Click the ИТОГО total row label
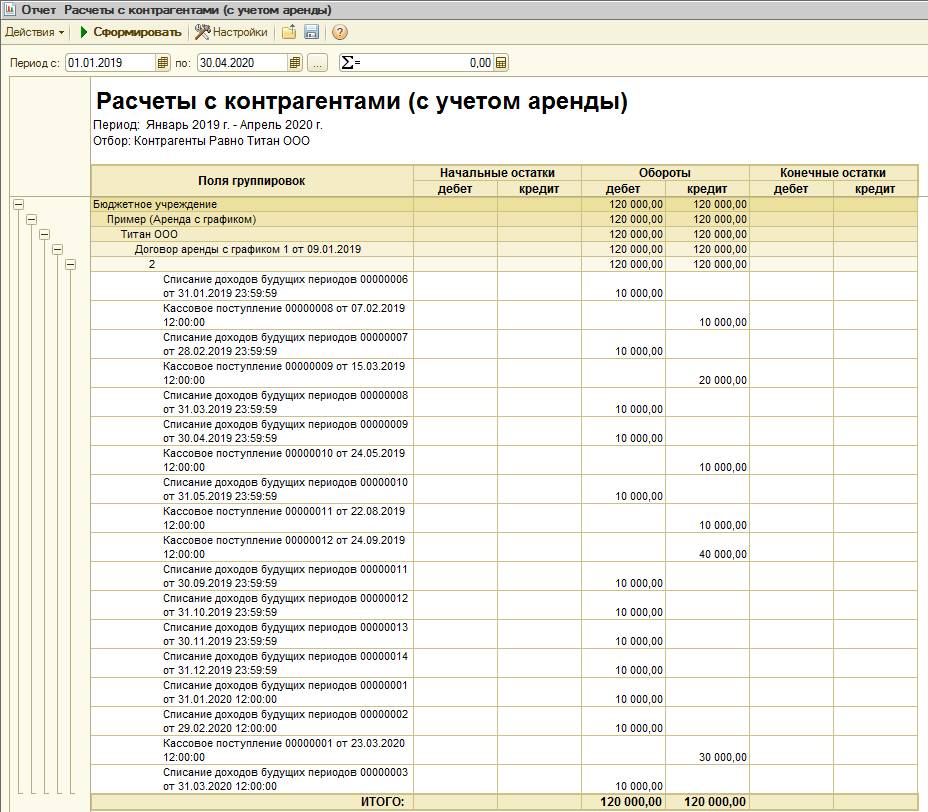Image resolution: width=928 pixels, height=812 pixels. pos(382,802)
